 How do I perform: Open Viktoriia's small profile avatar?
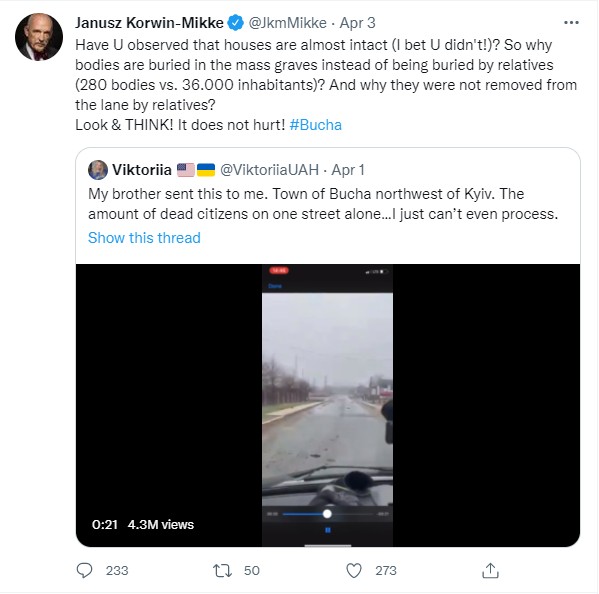click(98, 170)
